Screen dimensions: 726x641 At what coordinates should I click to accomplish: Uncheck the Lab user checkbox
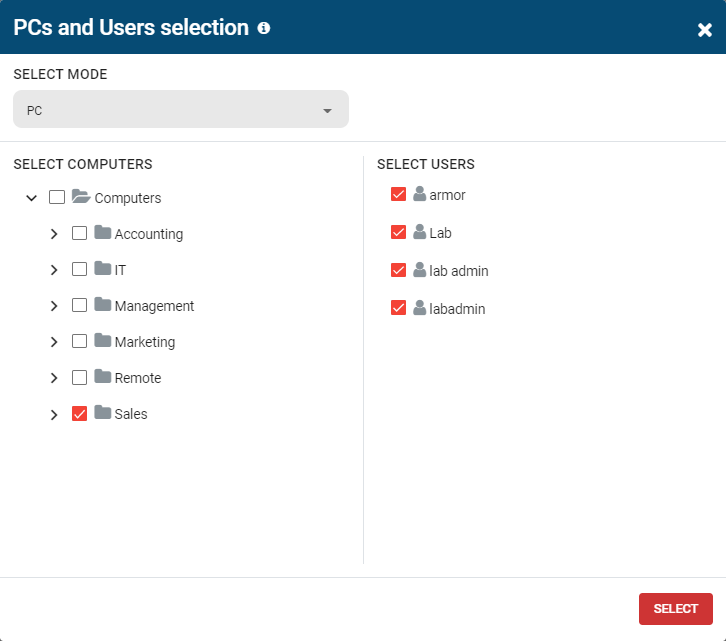(398, 232)
